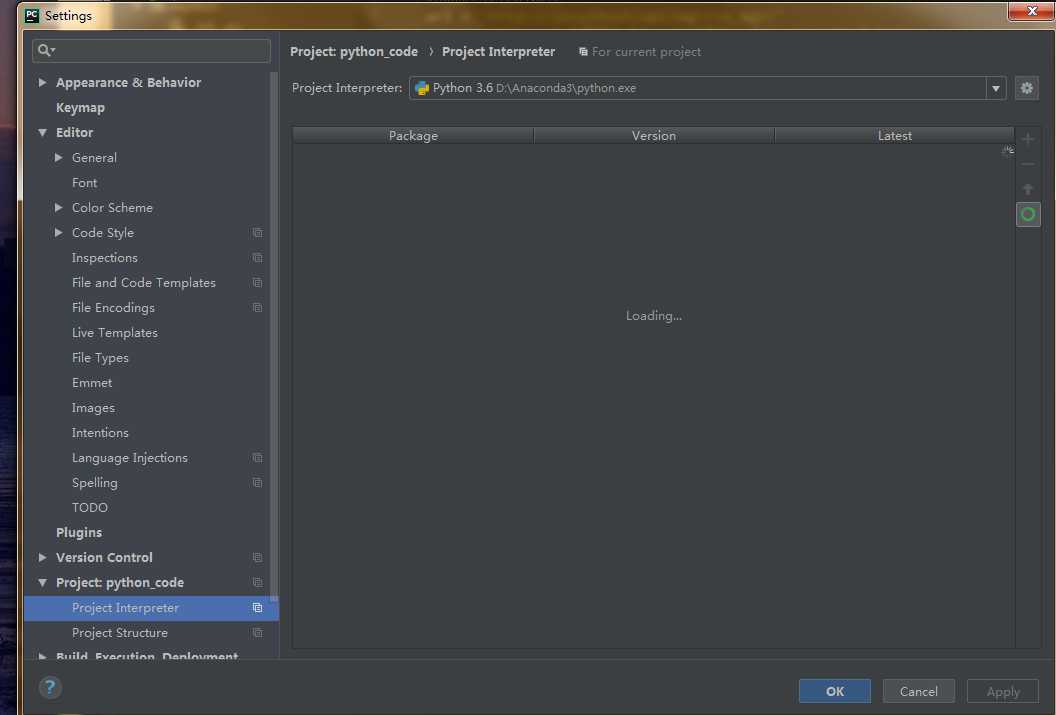Select Live Templates in settings tree
This screenshot has height=715, width=1056.
pyautogui.click(x=114, y=333)
